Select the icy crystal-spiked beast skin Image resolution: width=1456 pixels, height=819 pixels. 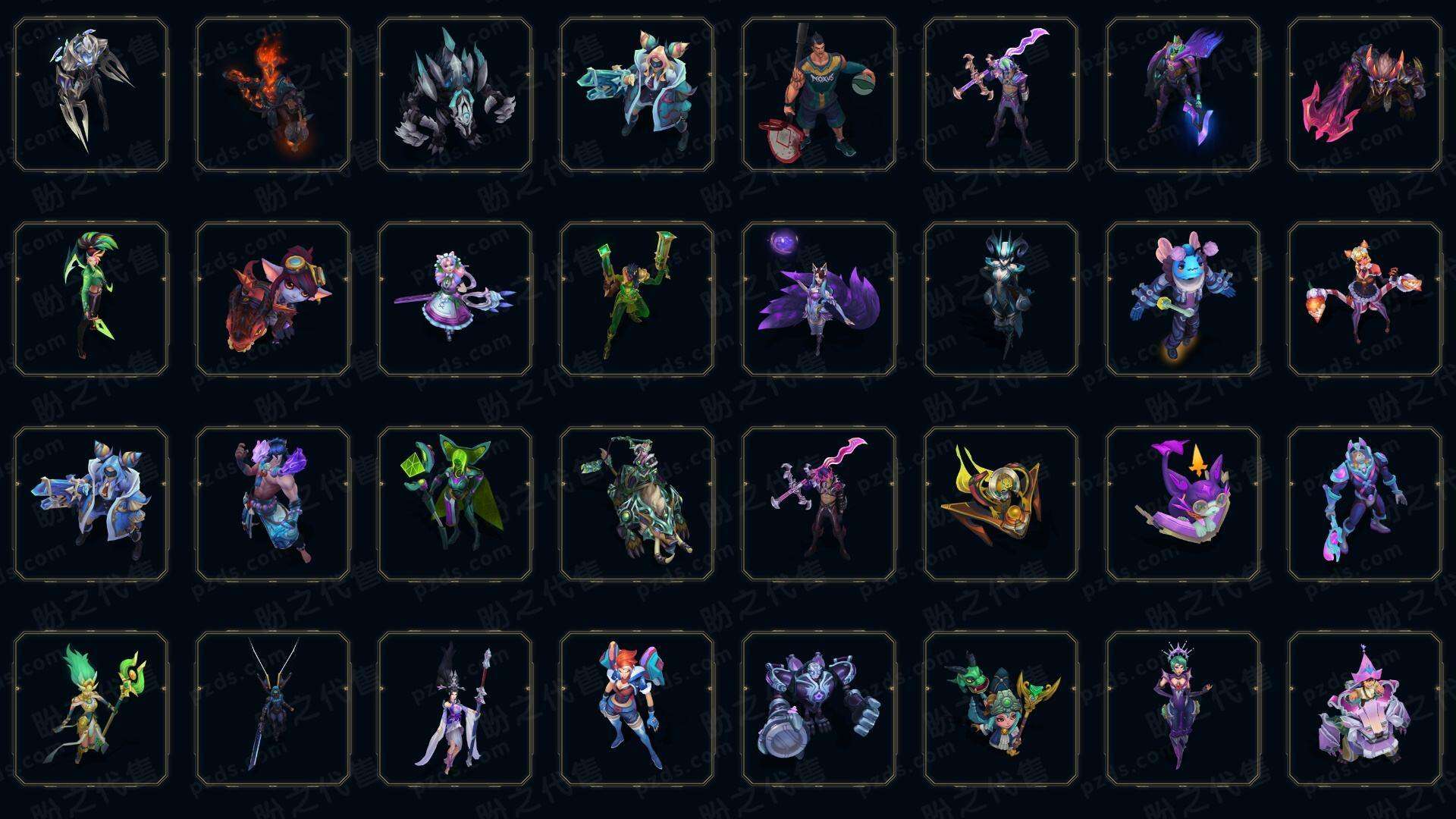point(455,94)
